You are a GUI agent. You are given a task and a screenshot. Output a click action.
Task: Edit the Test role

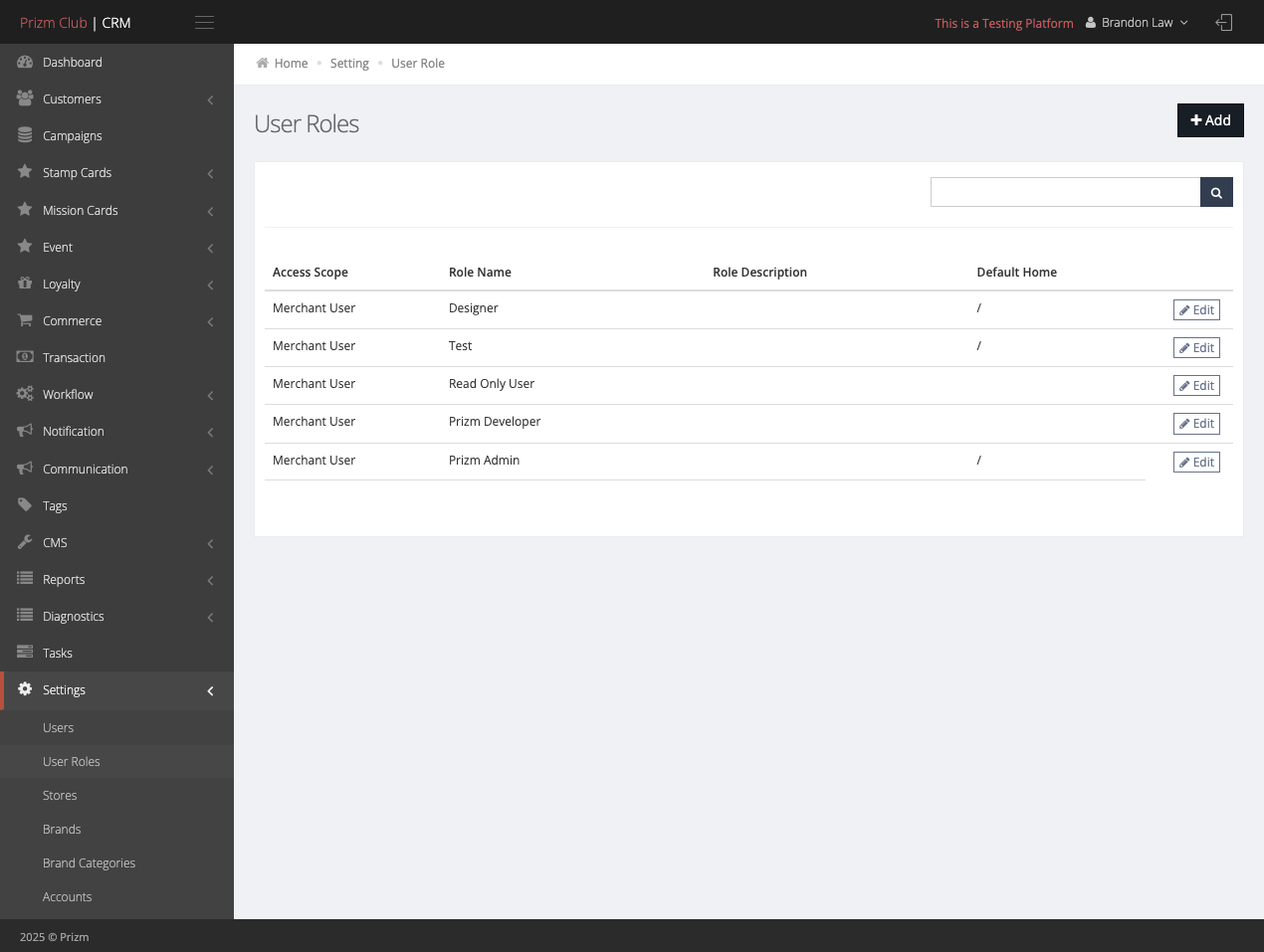tap(1196, 347)
